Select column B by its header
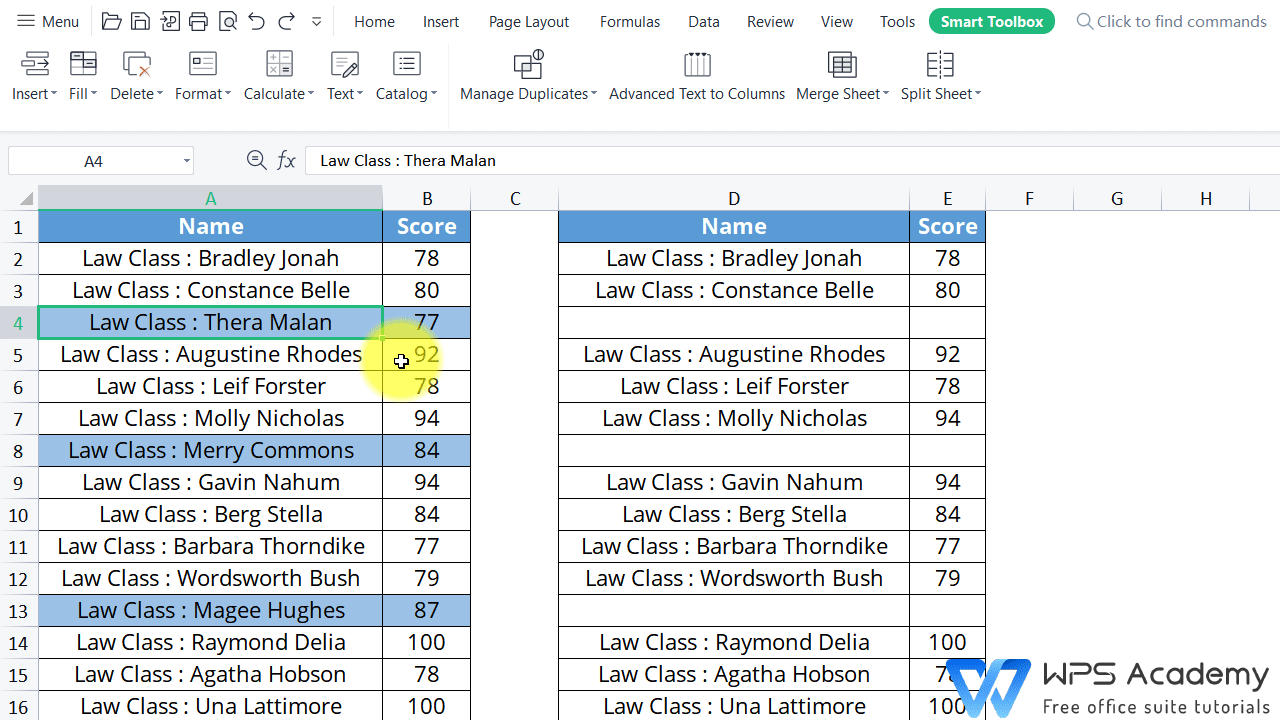 (x=427, y=198)
